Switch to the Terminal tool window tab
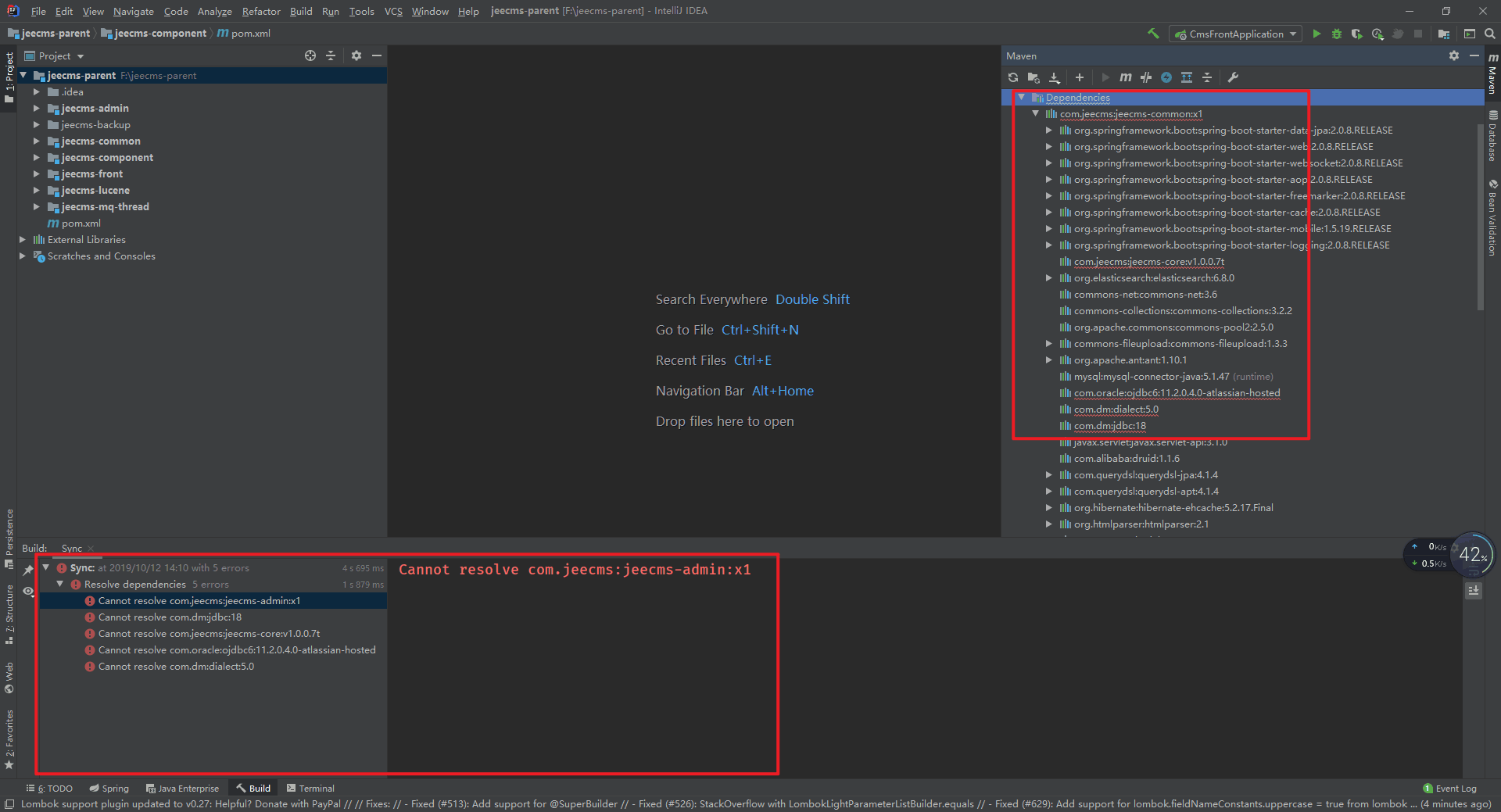 (310, 789)
